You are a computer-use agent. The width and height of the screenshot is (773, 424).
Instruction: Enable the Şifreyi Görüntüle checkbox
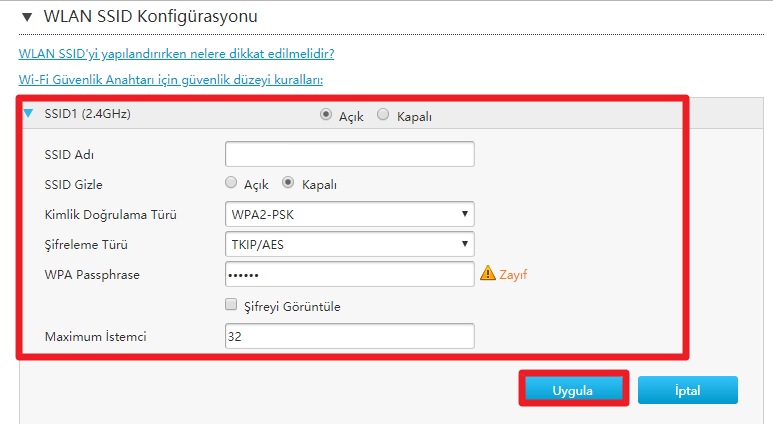(x=231, y=304)
